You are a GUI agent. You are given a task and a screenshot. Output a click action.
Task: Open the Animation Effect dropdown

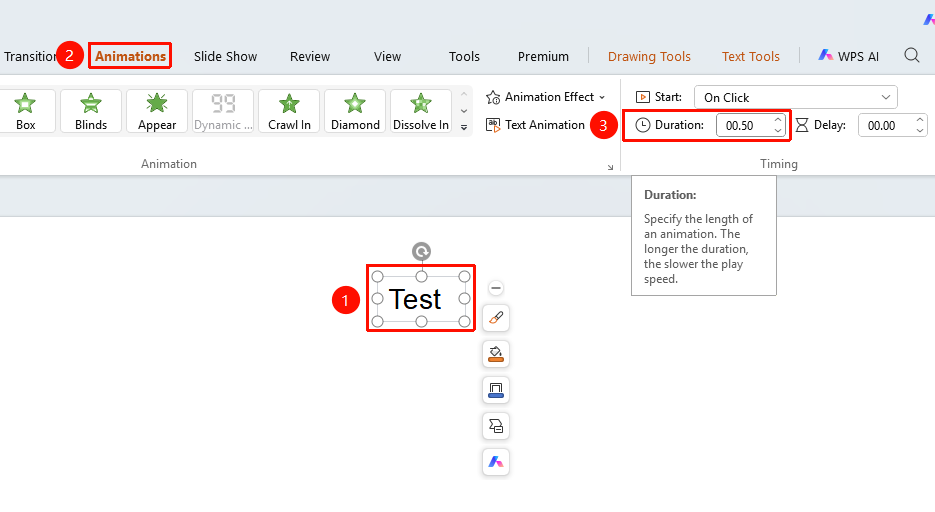click(x=546, y=97)
